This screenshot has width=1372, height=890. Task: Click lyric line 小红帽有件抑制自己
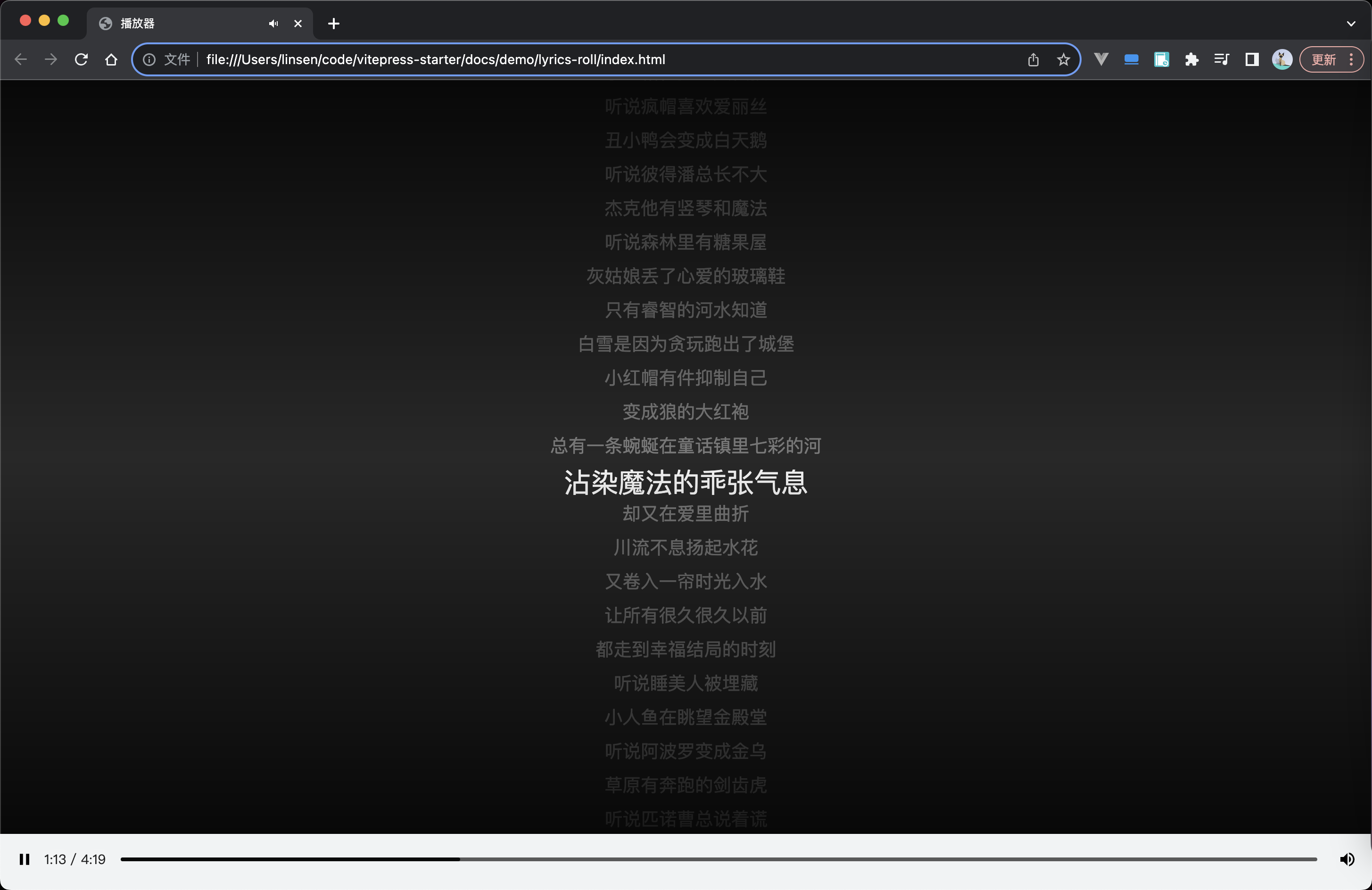pyautogui.click(x=686, y=378)
